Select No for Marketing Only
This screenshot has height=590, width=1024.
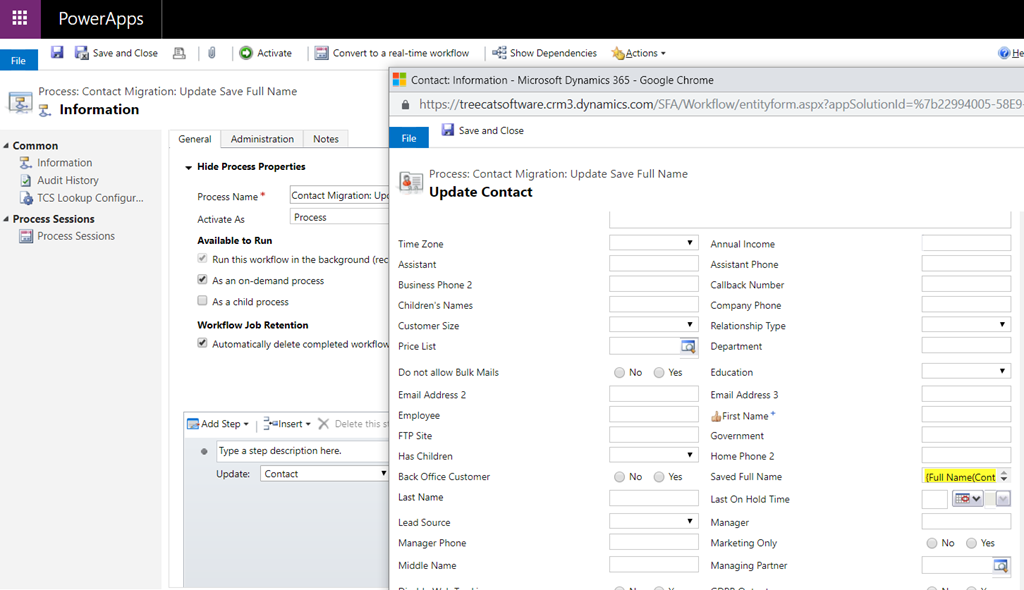coord(932,543)
